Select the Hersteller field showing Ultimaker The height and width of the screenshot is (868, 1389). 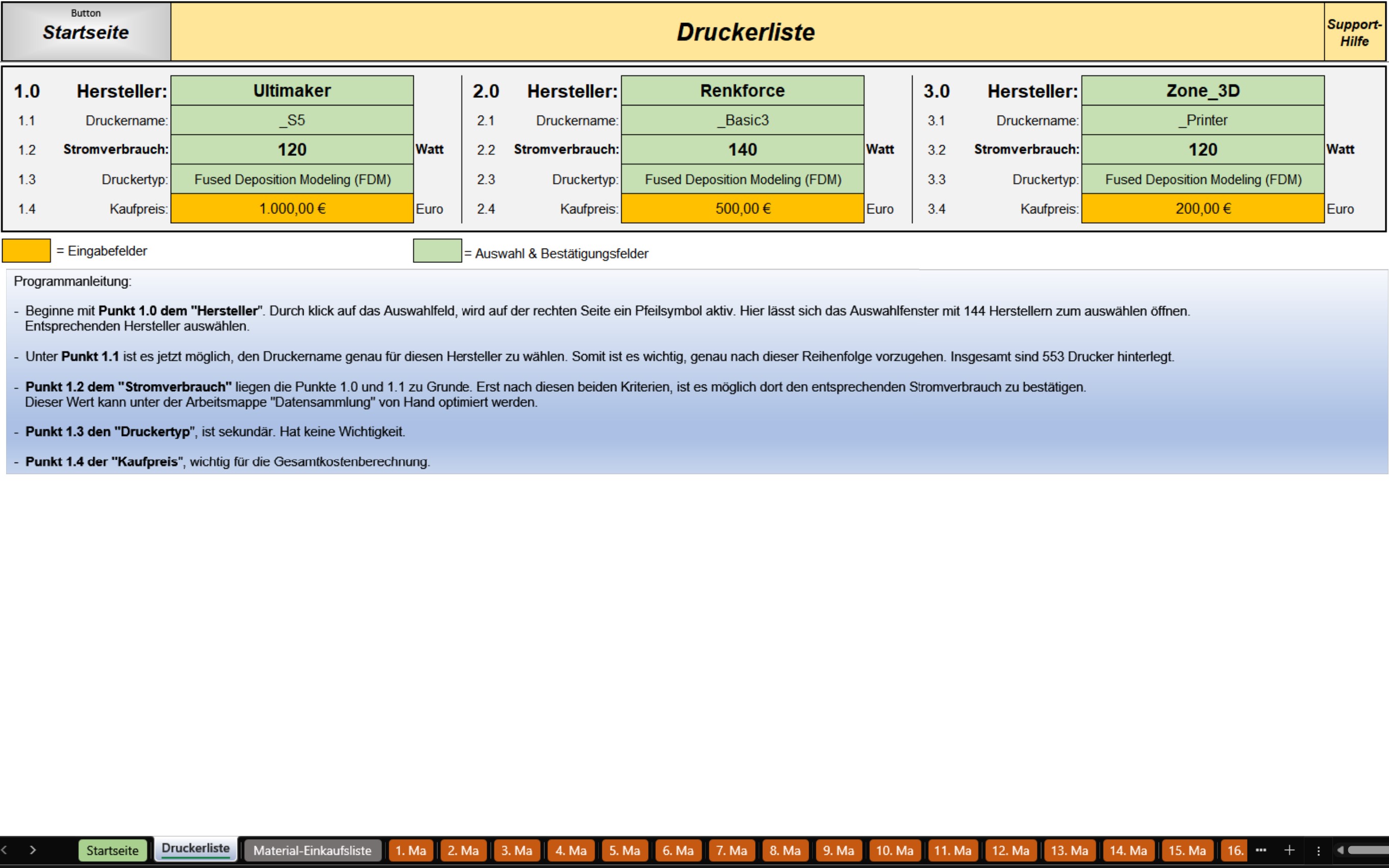tap(291, 91)
